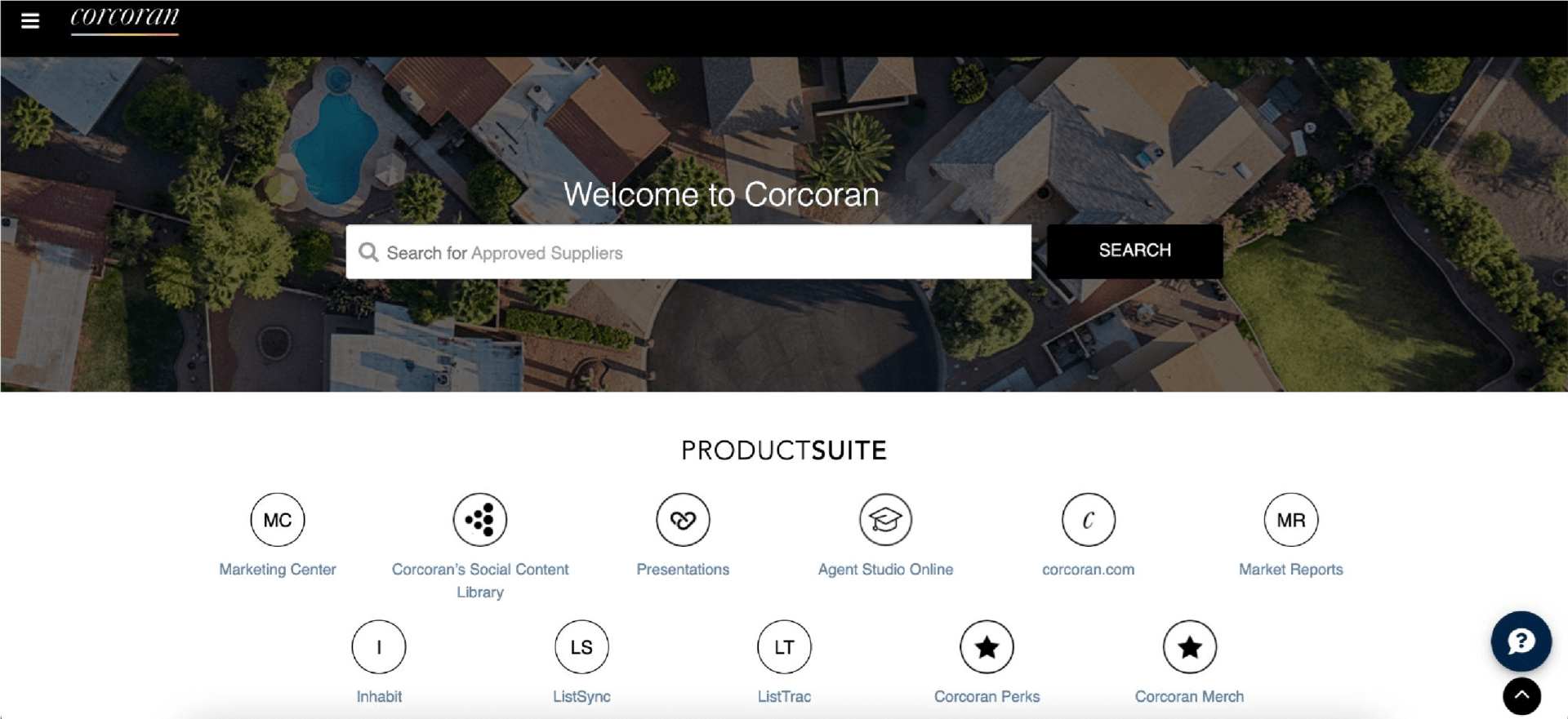
Task: Click the Corcoran Merch star icon
Action: [x=1189, y=647]
